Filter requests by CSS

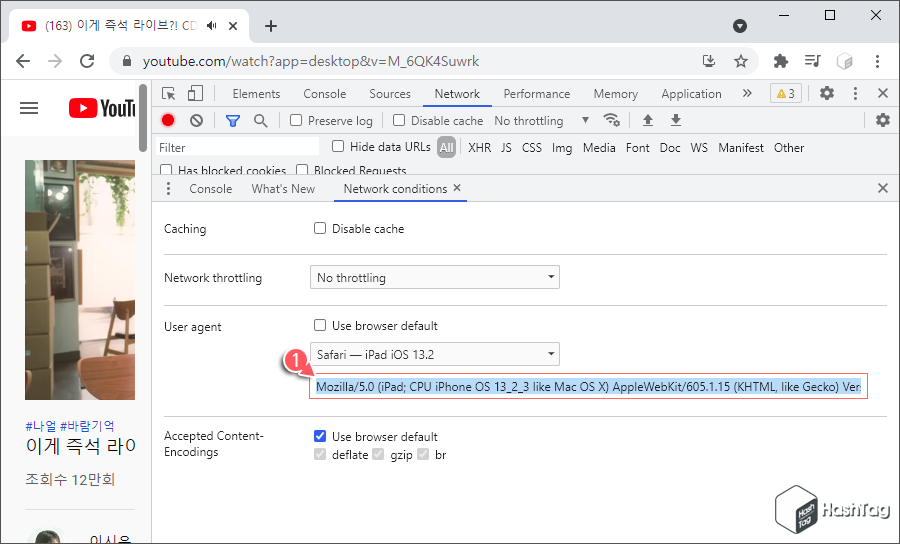[x=532, y=147]
